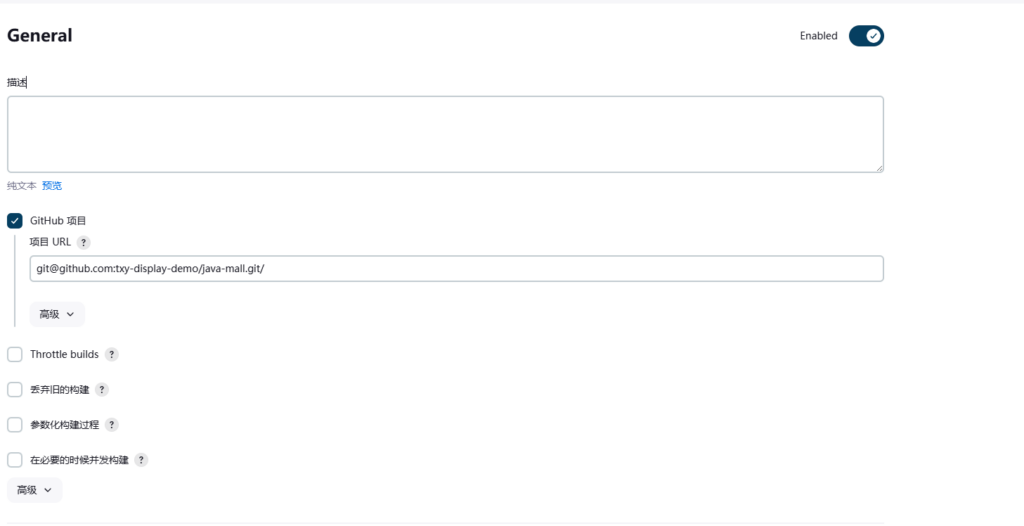Click the 项目 URL field label
Viewport: 1024px width, 526px height.
pyautogui.click(x=50, y=242)
